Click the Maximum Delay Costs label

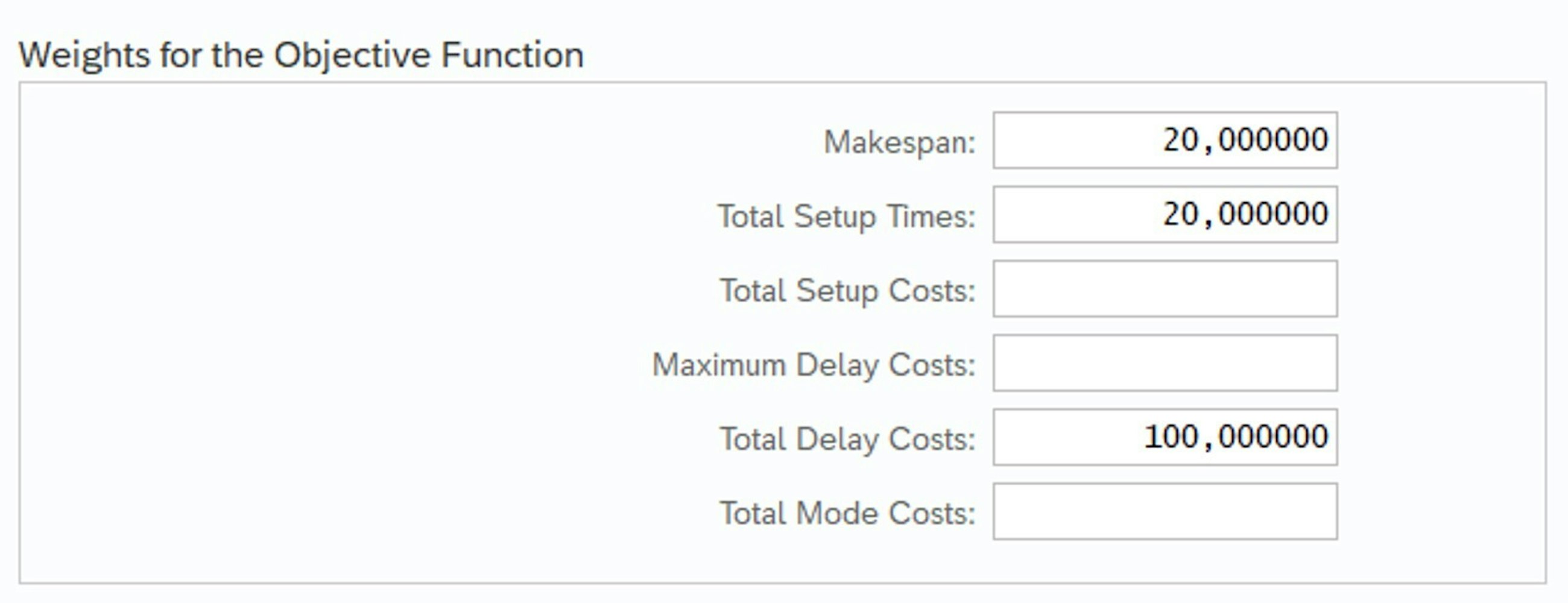pos(812,365)
